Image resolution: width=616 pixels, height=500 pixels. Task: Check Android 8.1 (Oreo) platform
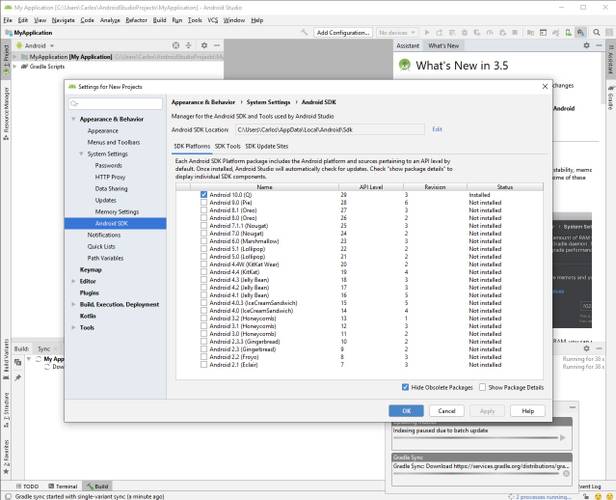click(204, 210)
